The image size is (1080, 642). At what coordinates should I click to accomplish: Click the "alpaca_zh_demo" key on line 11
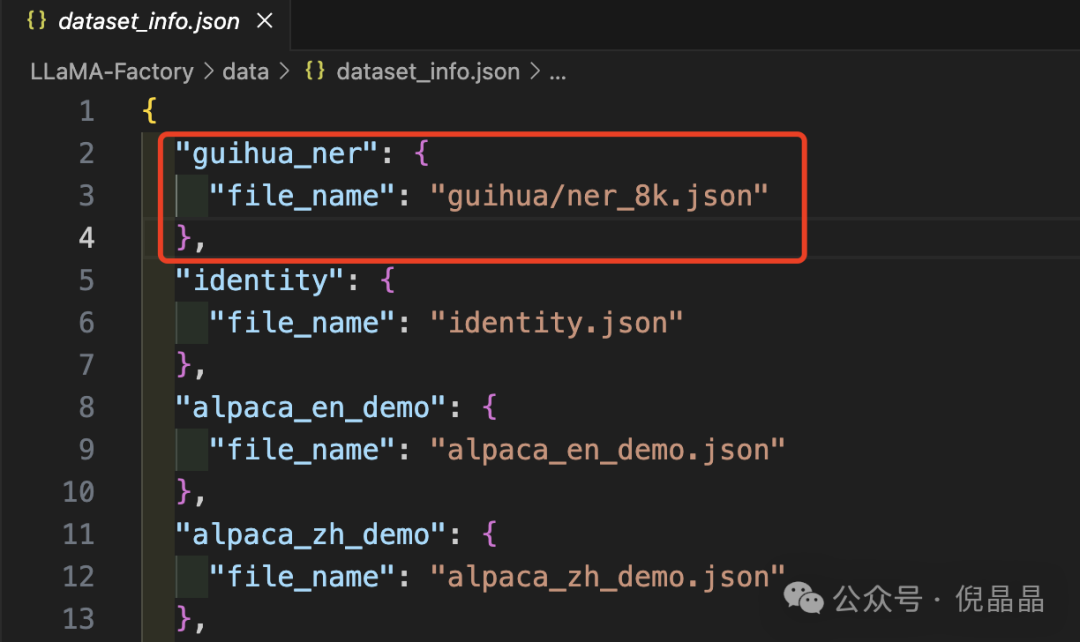pyautogui.click(x=311, y=535)
